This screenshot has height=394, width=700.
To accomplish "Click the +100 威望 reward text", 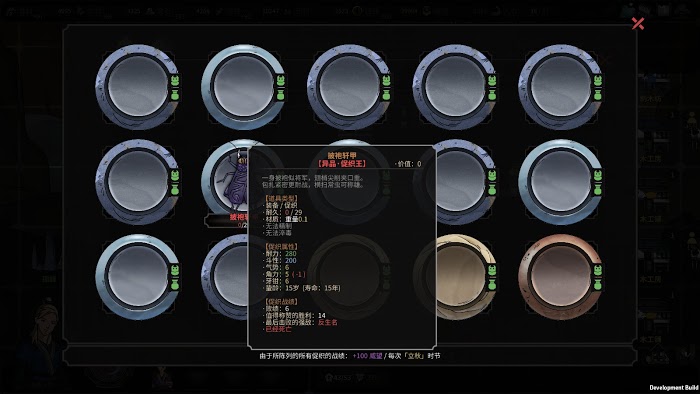I will [367, 356].
